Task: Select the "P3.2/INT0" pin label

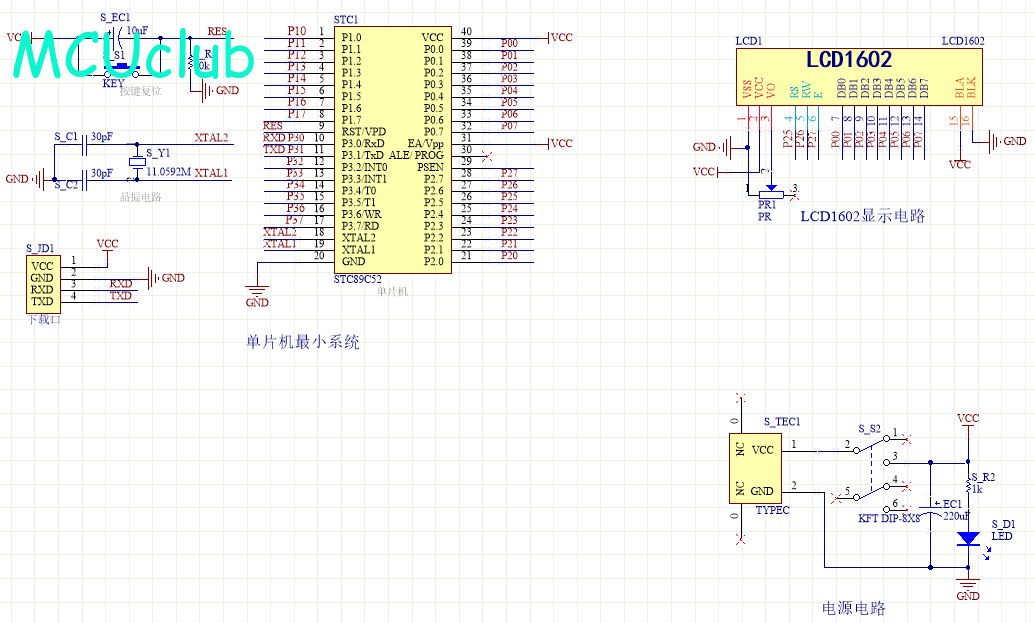Action: coord(364,167)
